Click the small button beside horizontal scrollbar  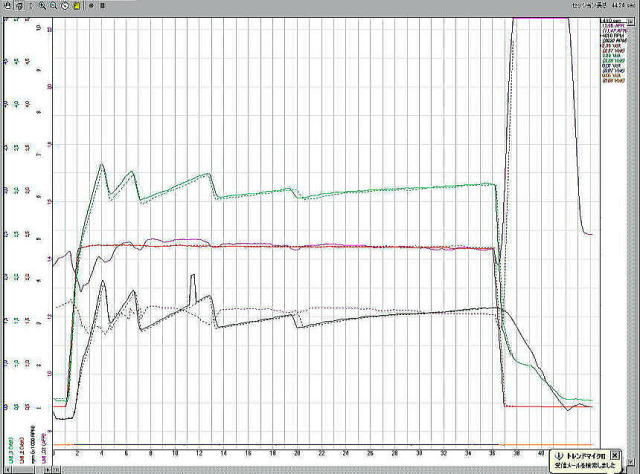click(56, 470)
